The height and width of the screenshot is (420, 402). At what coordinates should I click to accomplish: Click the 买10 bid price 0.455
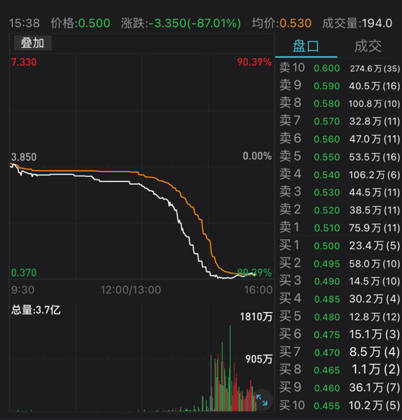pyautogui.click(x=327, y=406)
